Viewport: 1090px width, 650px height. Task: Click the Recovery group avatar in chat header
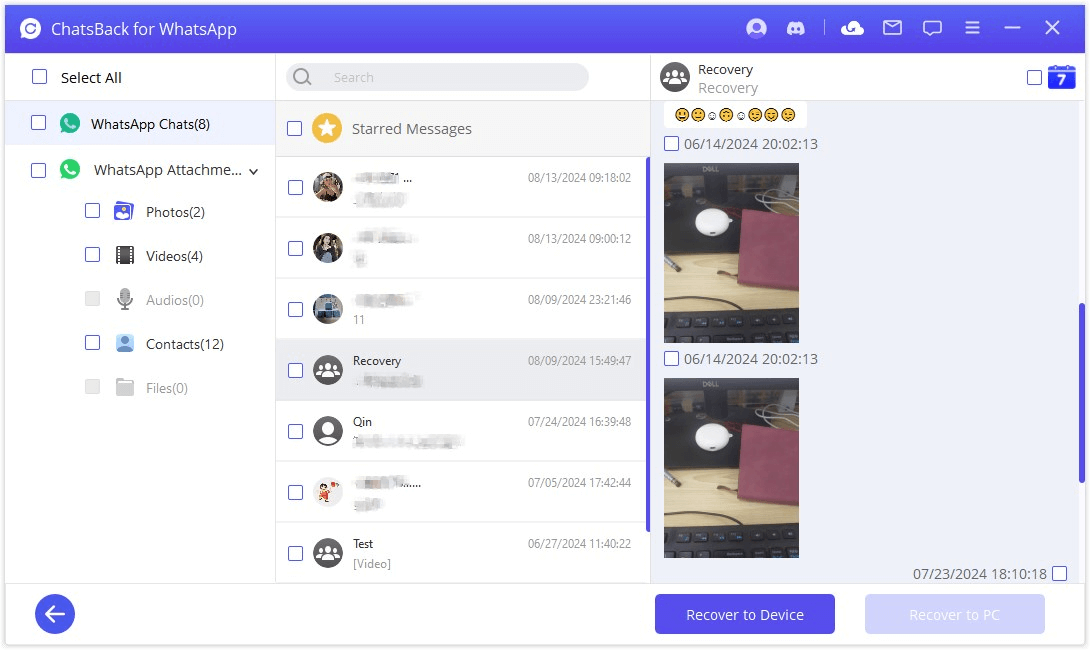(675, 77)
